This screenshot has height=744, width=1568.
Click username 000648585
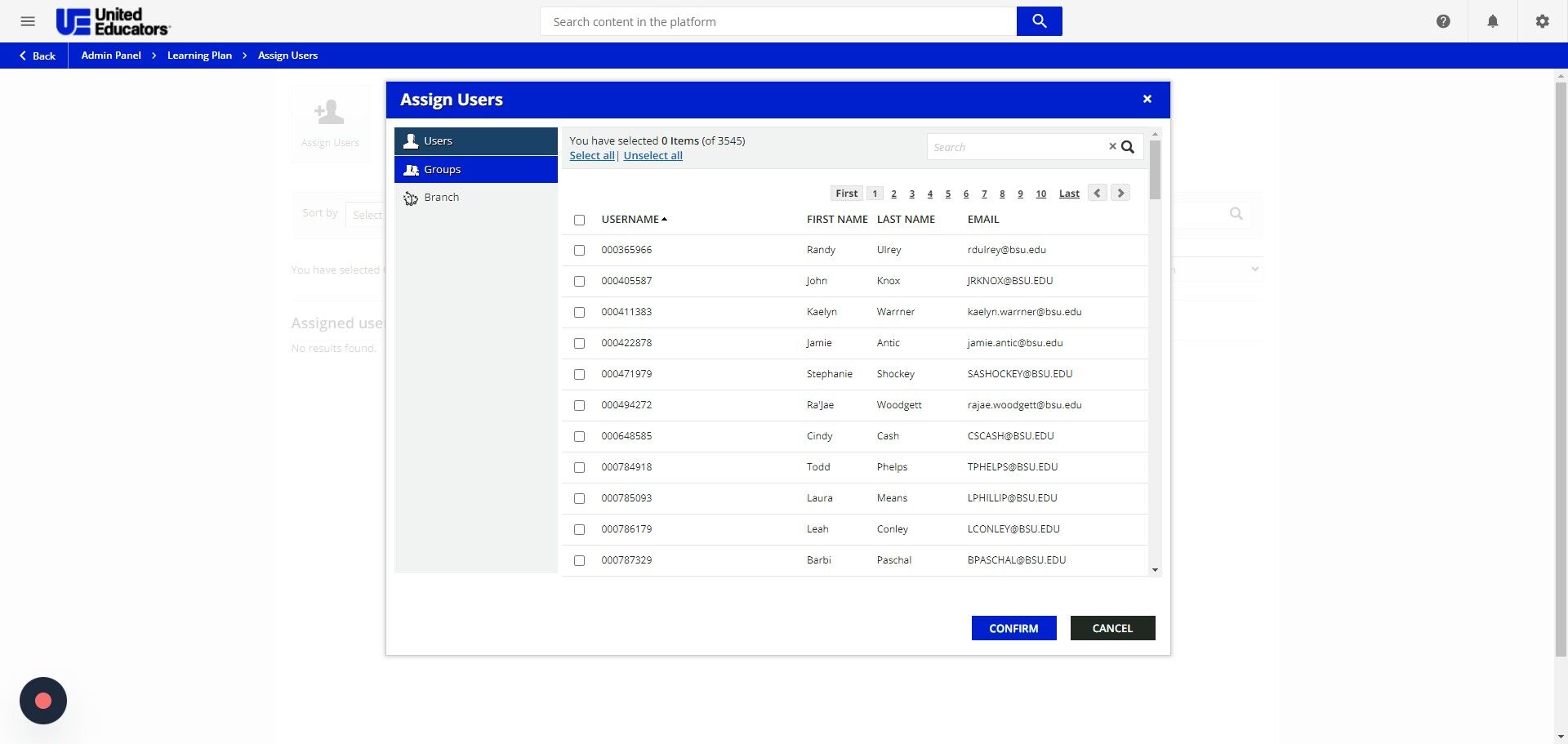[x=626, y=436]
